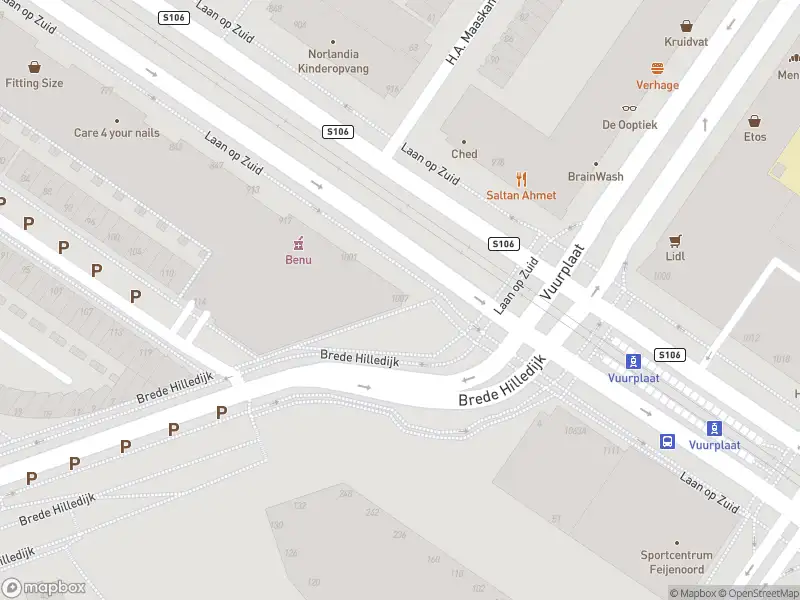Click the Care 4 your nails label

pos(117,133)
